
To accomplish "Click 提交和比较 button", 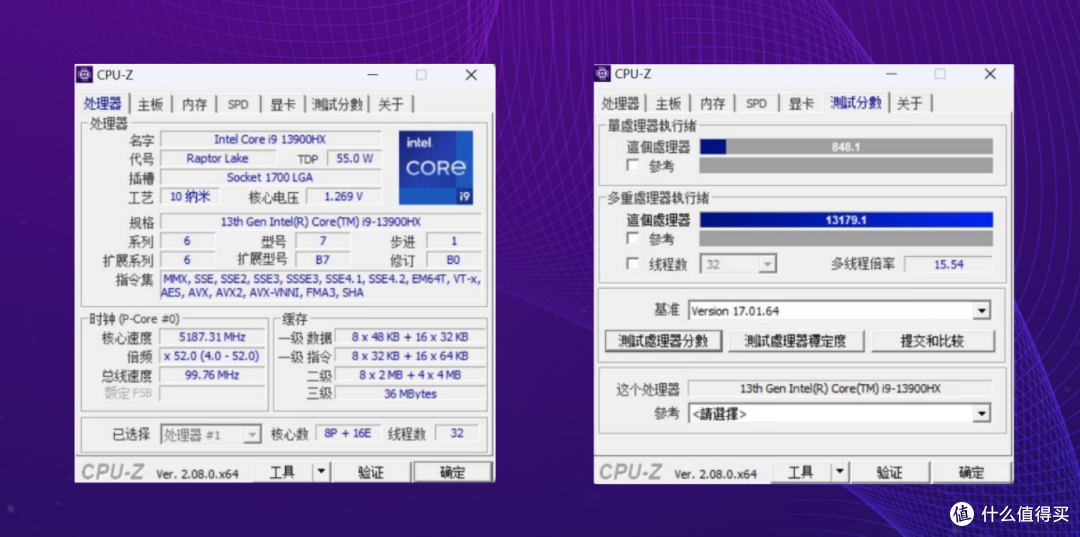I will click(x=933, y=341).
